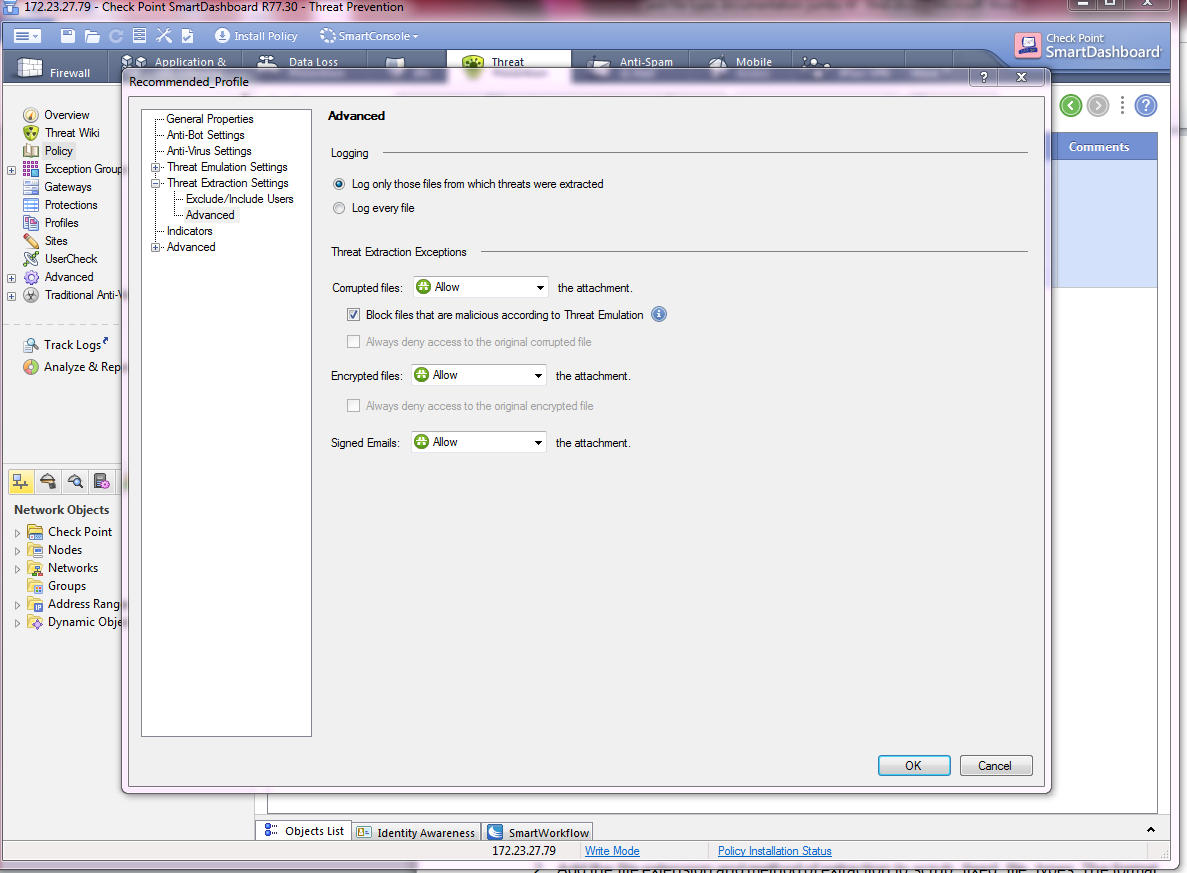Select 'Log every file' radio button

tap(339, 208)
